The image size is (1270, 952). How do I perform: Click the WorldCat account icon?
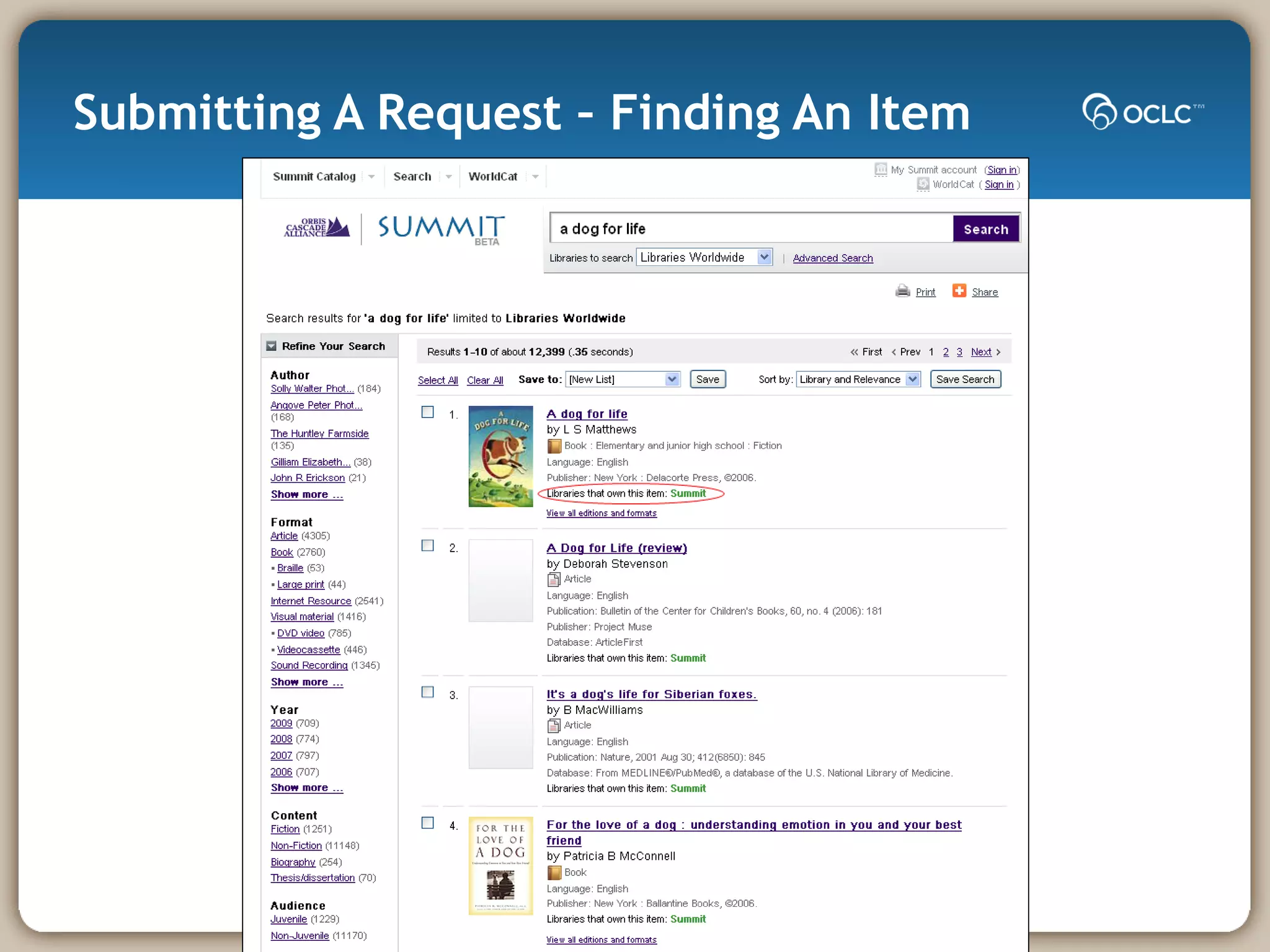(x=923, y=184)
